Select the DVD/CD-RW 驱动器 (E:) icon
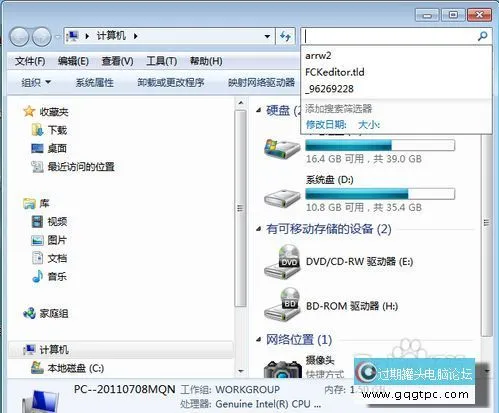499x413 pixels. [282, 262]
